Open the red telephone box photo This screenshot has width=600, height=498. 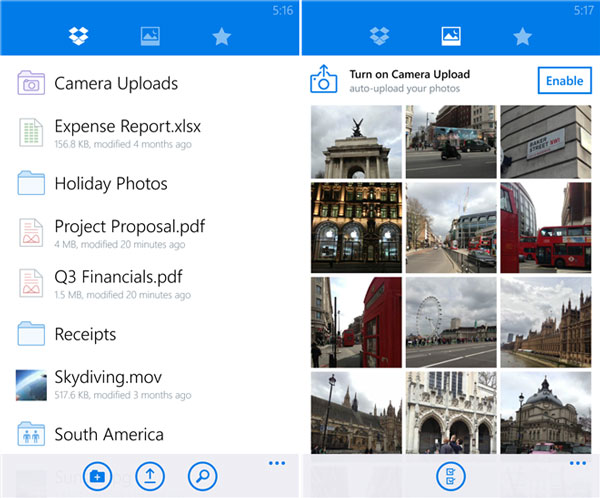click(x=356, y=322)
